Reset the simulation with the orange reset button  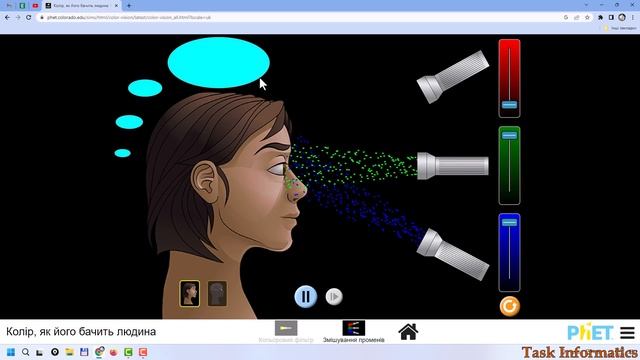[x=509, y=306]
